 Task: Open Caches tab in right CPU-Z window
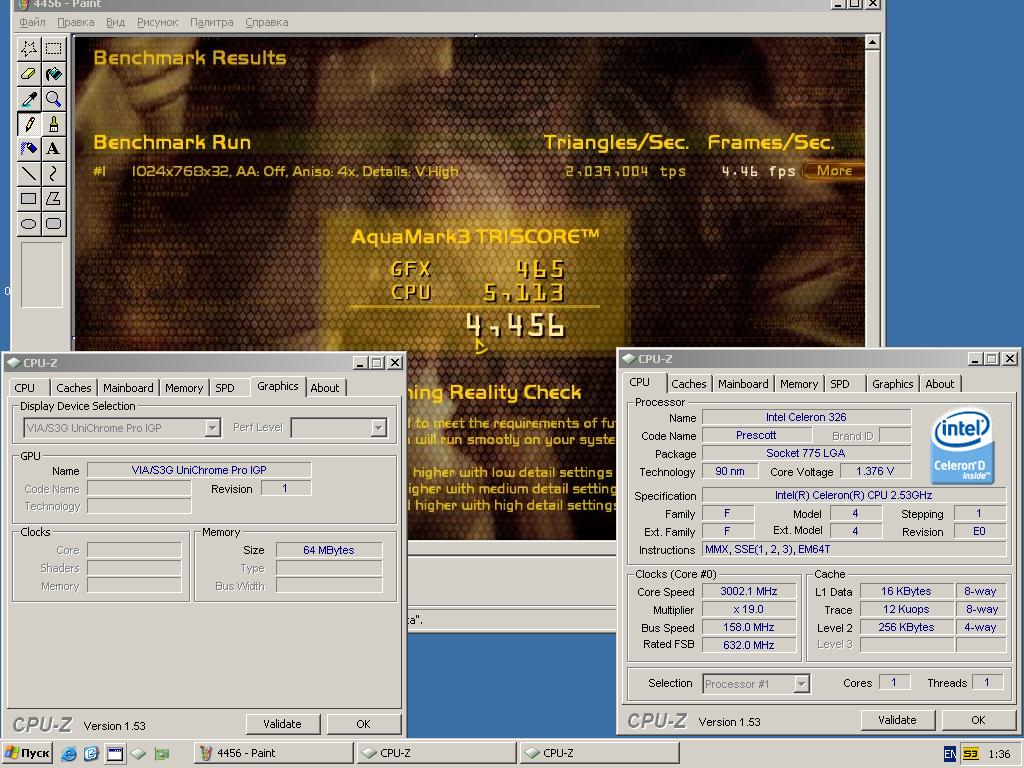point(689,384)
